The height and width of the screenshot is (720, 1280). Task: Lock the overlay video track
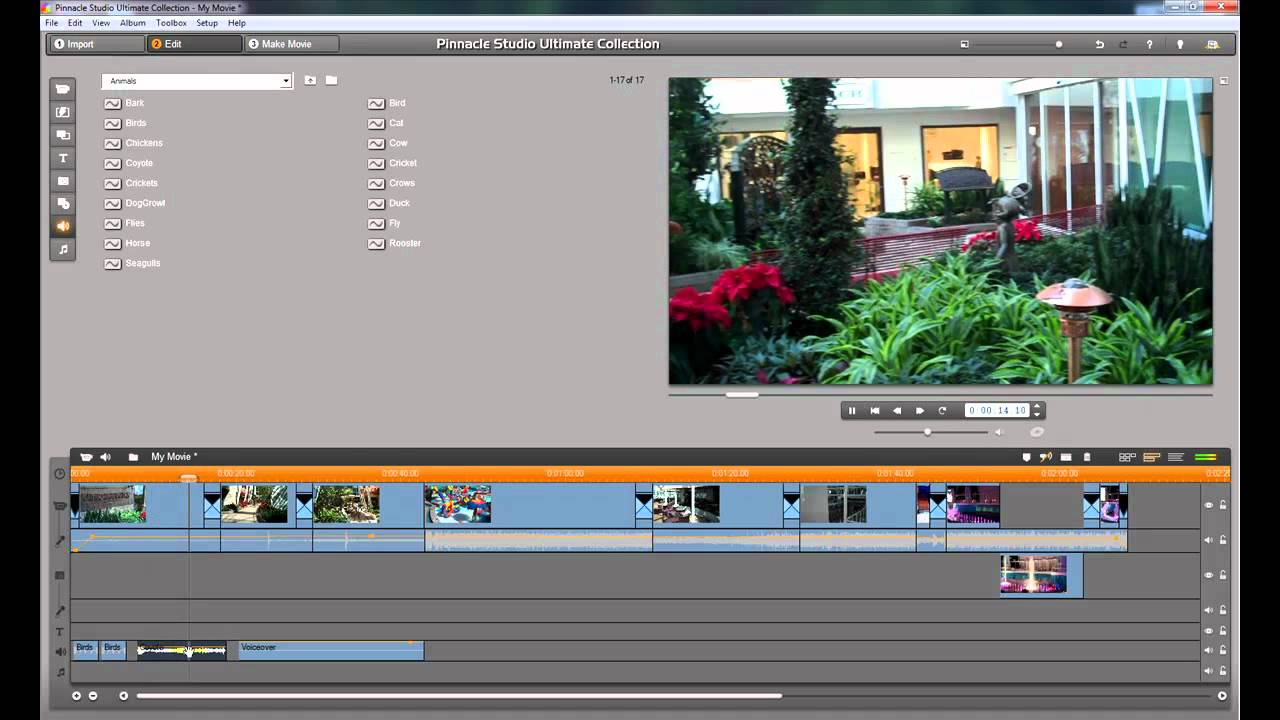pyautogui.click(x=1222, y=575)
